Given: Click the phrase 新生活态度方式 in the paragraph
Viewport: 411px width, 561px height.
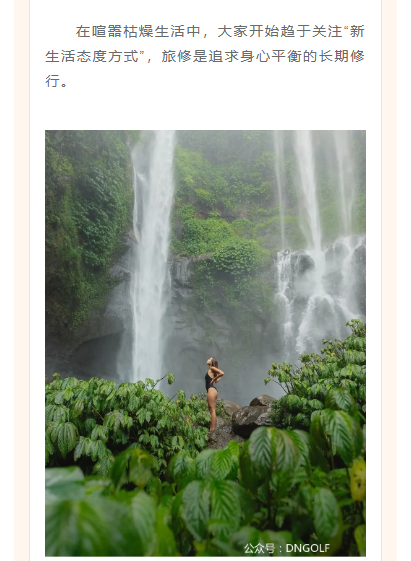Looking at the screenshot, I should pos(205,44).
